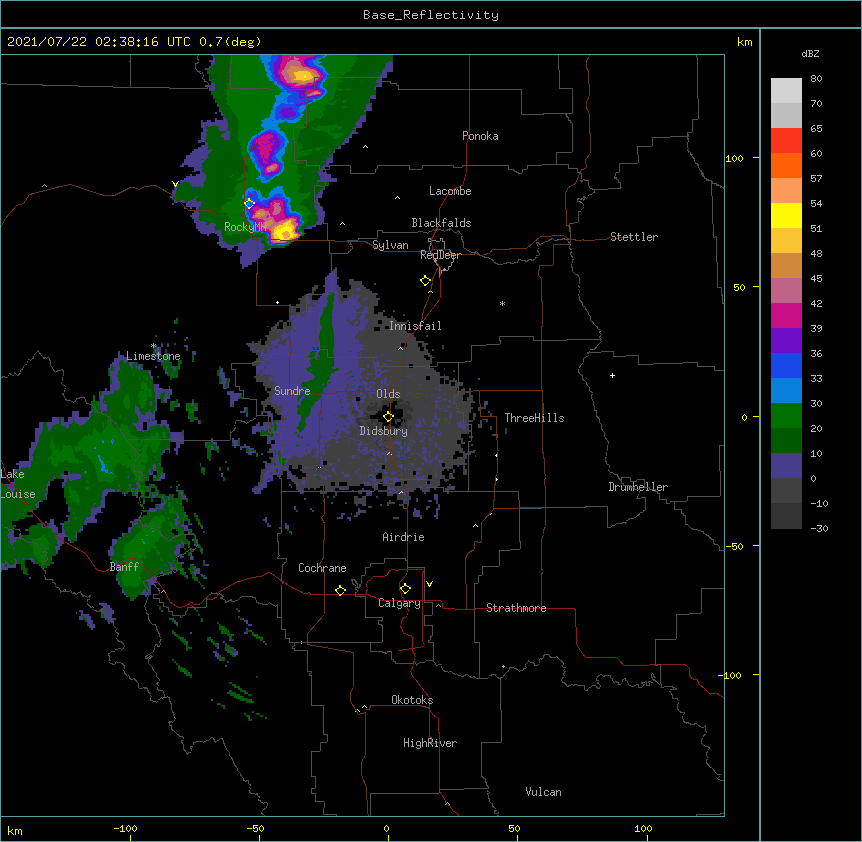Click the Base_Reflectivity title text

pos(430,15)
